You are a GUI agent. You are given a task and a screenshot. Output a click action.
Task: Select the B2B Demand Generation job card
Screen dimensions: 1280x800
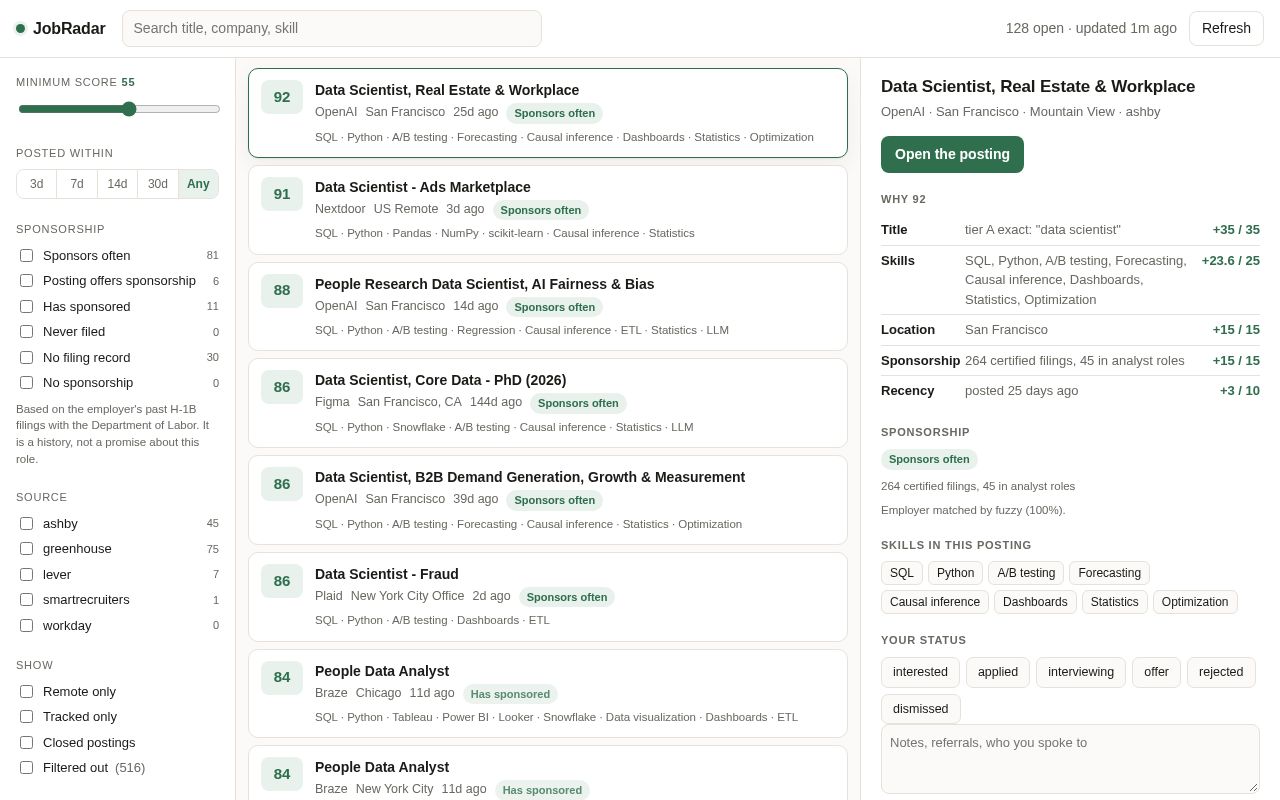tap(548, 500)
